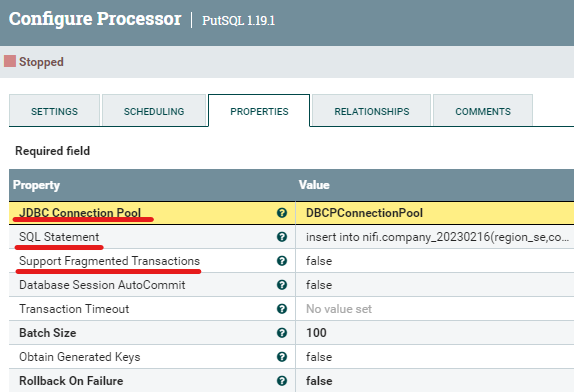Show help for Database Session AutoCommit

(x=282, y=285)
